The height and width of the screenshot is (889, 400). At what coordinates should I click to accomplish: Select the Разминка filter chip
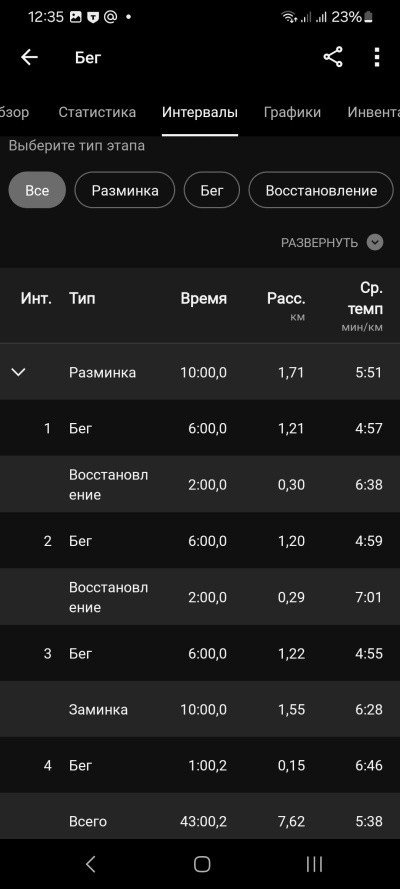[x=125, y=190]
